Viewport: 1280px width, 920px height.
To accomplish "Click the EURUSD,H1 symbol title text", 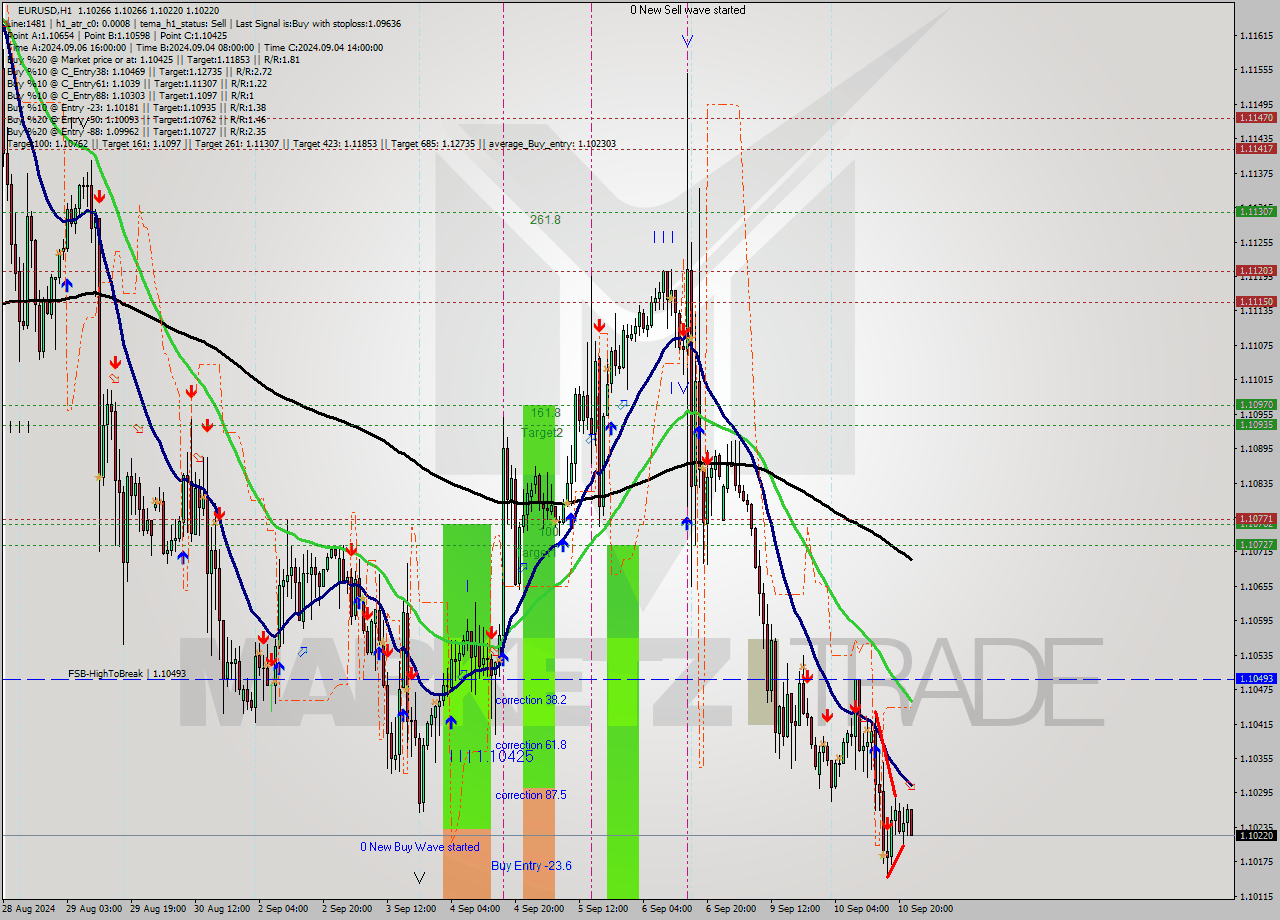I will click(44, 10).
